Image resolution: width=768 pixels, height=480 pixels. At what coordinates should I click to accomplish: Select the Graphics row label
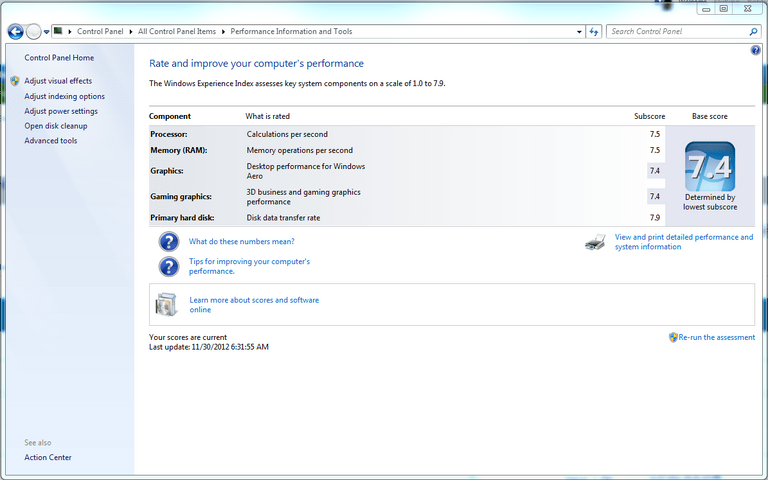tap(167, 171)
